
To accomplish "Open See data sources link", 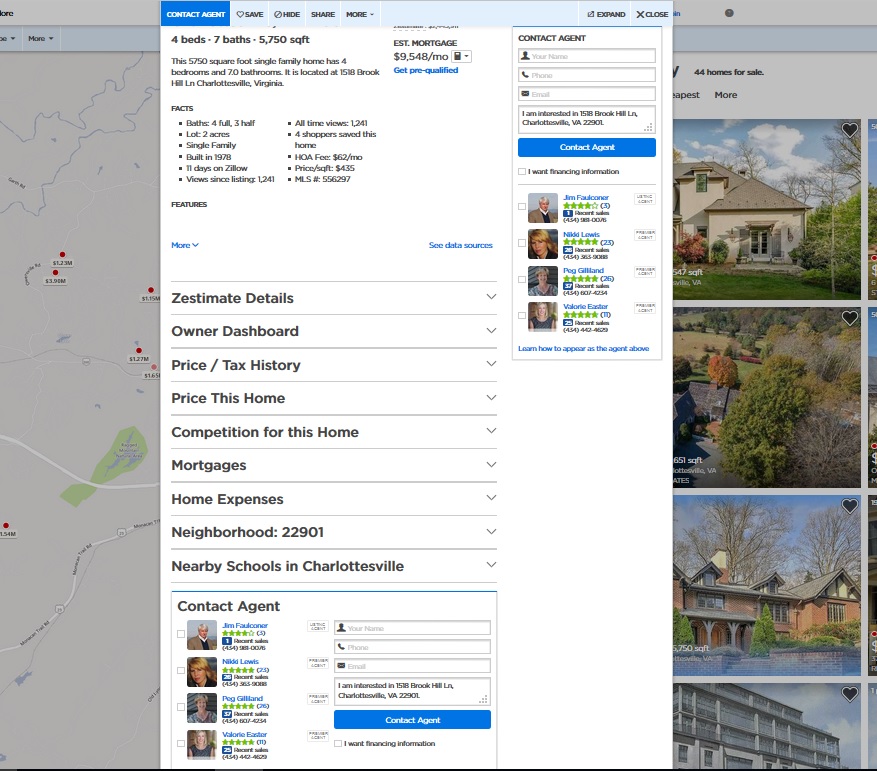I will [x=461, y=245].
